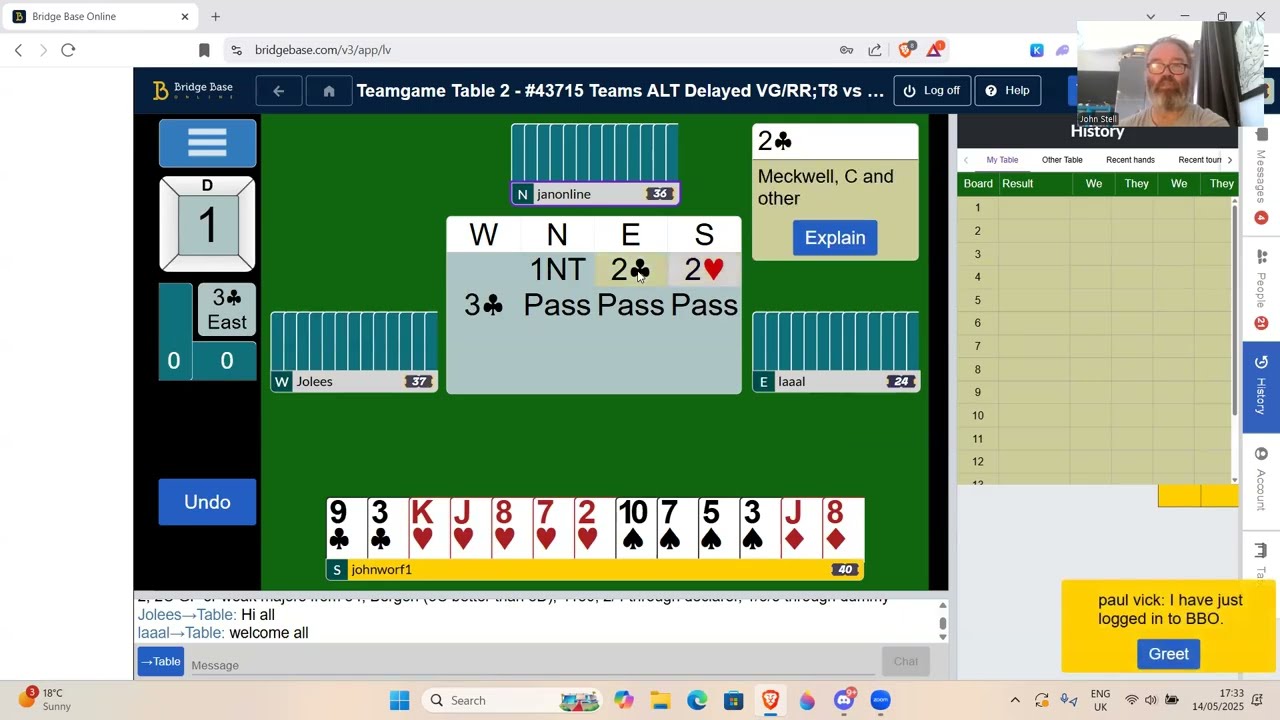The width and height of the screenshot is (1280, 720).
Task: Play the Jack of diamonds
Action: (801, 528)
